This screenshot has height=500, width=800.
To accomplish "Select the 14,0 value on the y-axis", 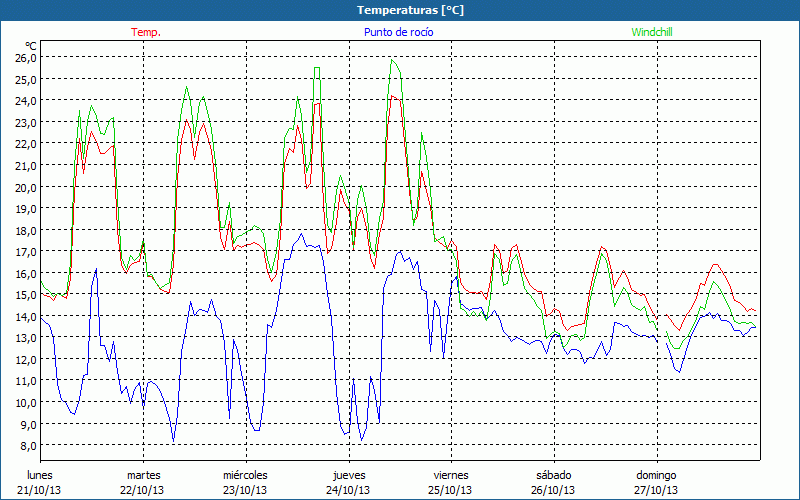I will coord(25,316).
